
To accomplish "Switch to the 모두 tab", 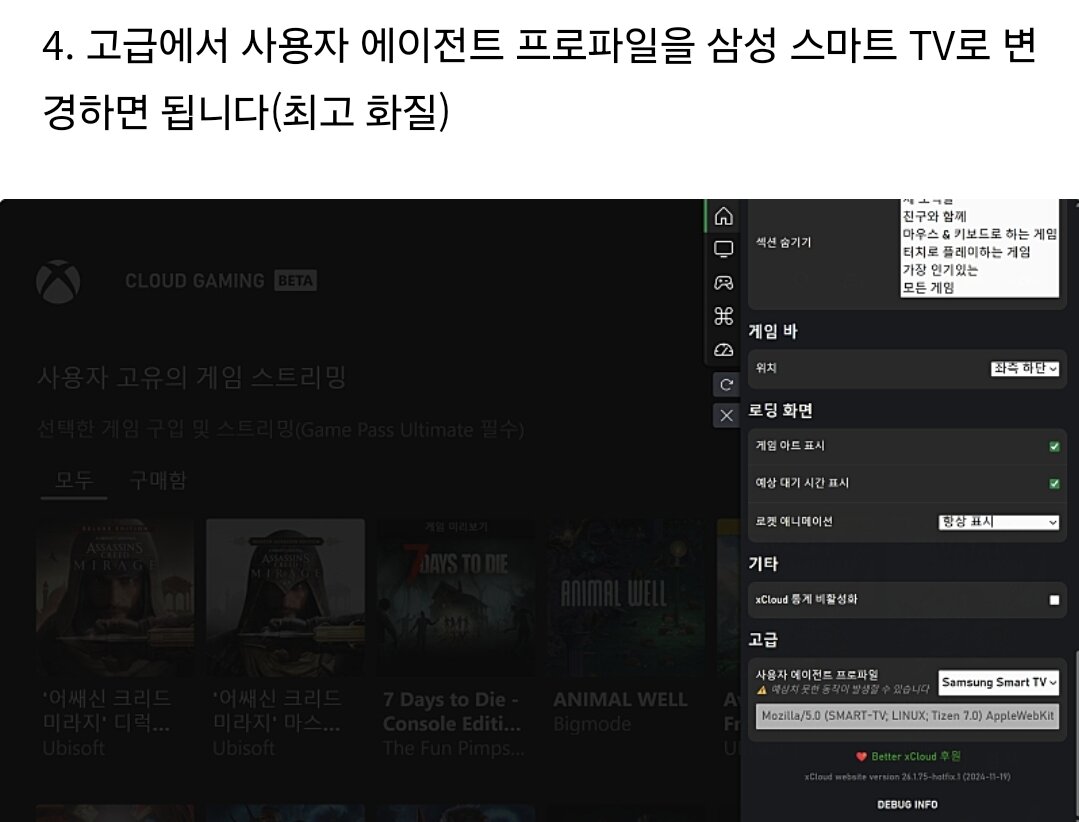I will pyautogui.click(x=74, y=479).
